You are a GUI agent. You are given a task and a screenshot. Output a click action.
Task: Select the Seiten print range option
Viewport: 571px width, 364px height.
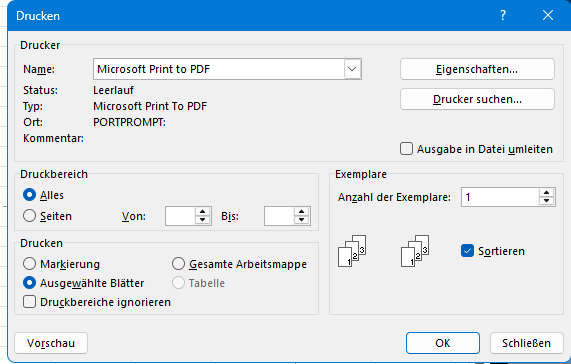[29, 216]
